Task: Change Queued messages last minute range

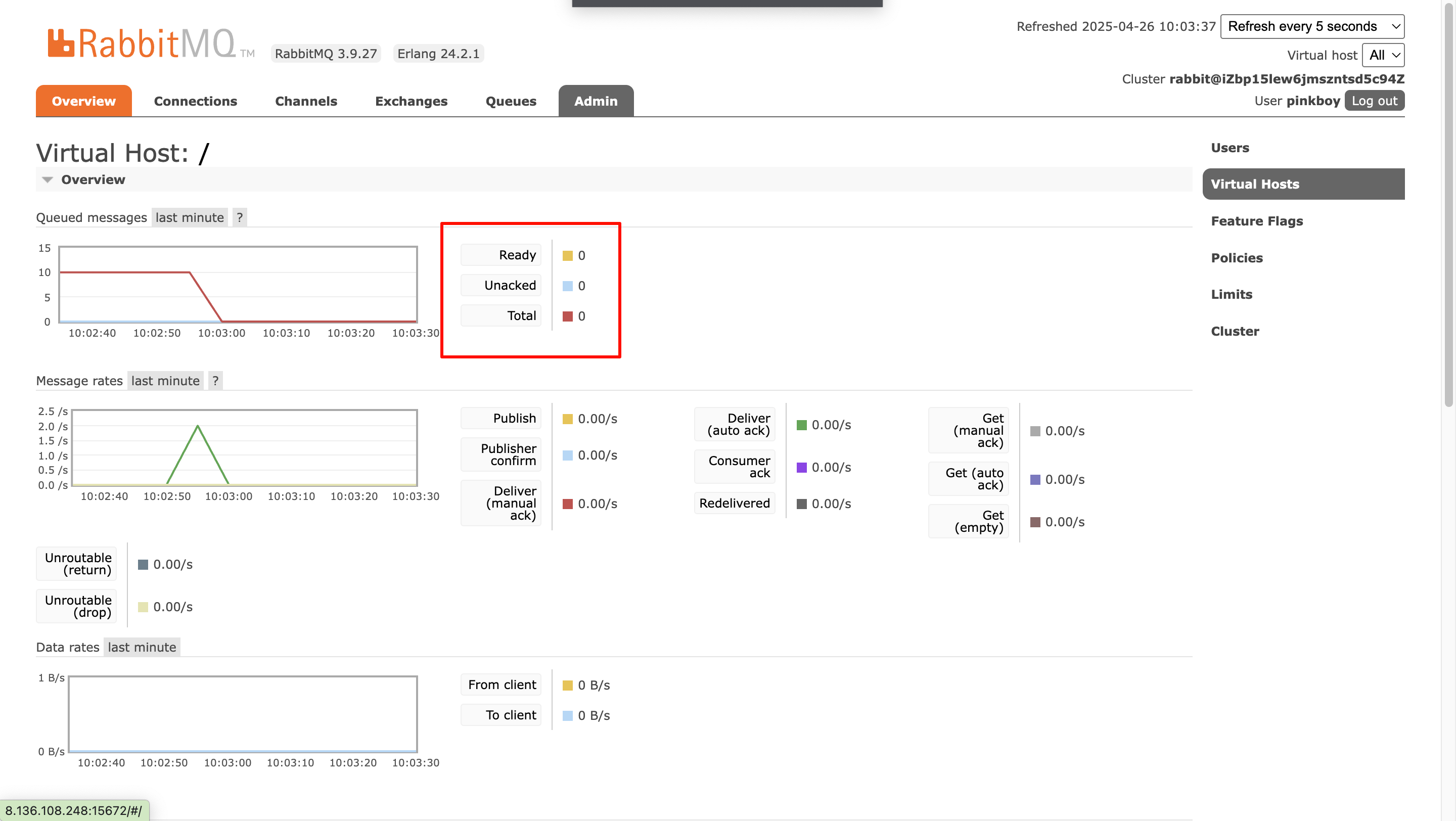Action: coord(190,217)
